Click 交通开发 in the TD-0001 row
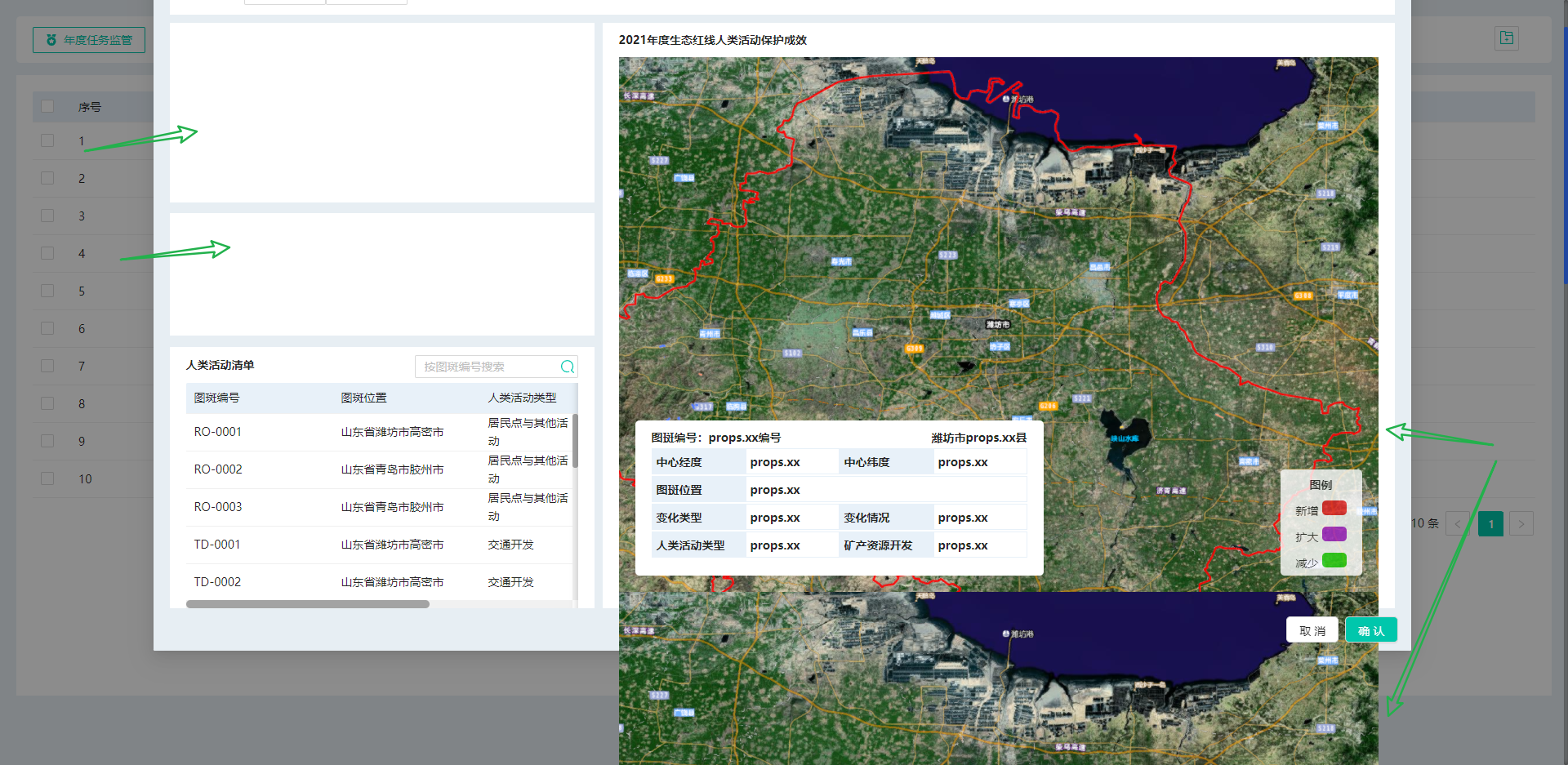This screenshot has width=1568, height=765. (x=510, y=545)
